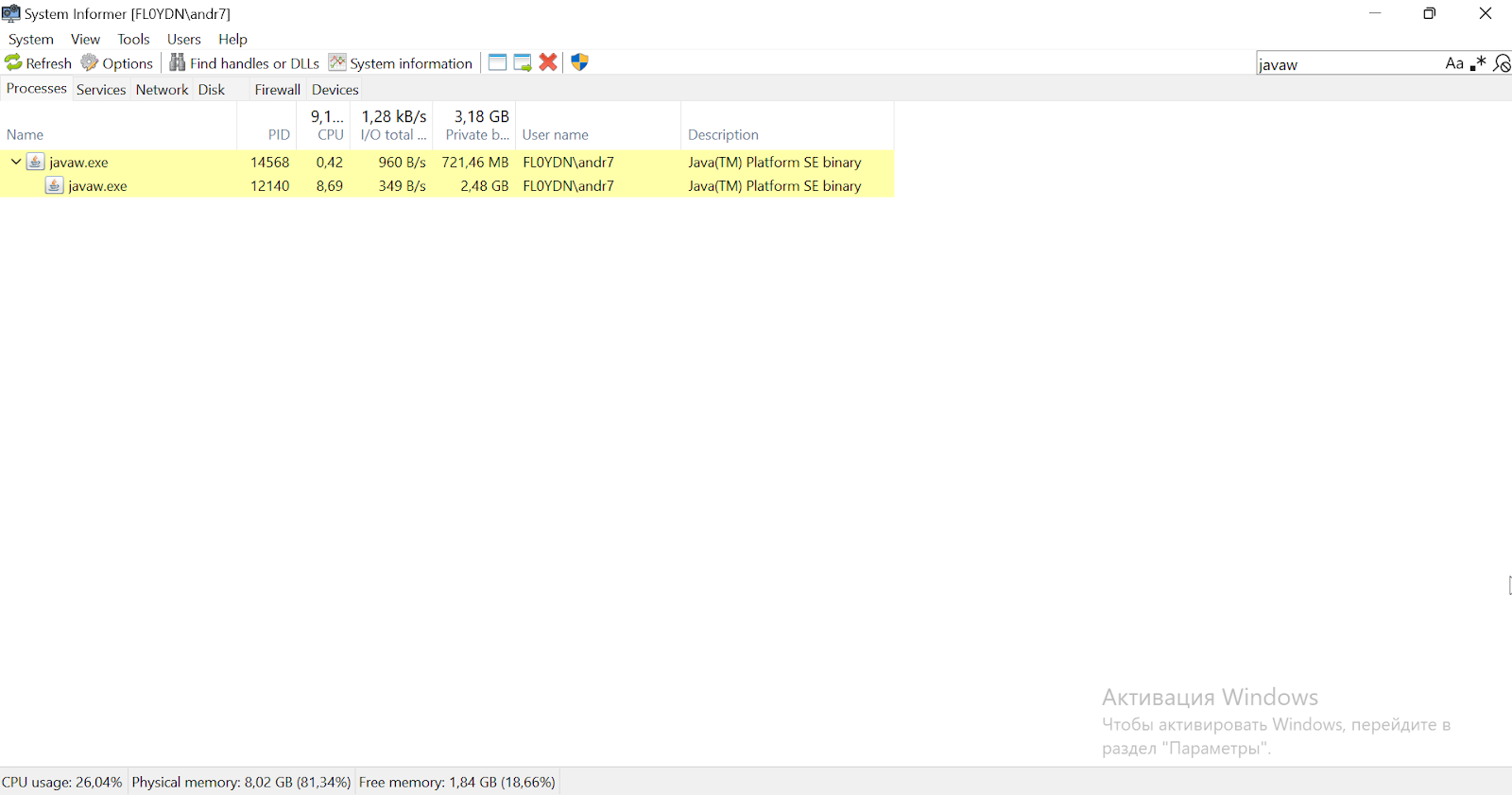This screenshot has height=795, width=1512.
Task: Minimize the System Informer window
Action: (x=1375, y=13)
